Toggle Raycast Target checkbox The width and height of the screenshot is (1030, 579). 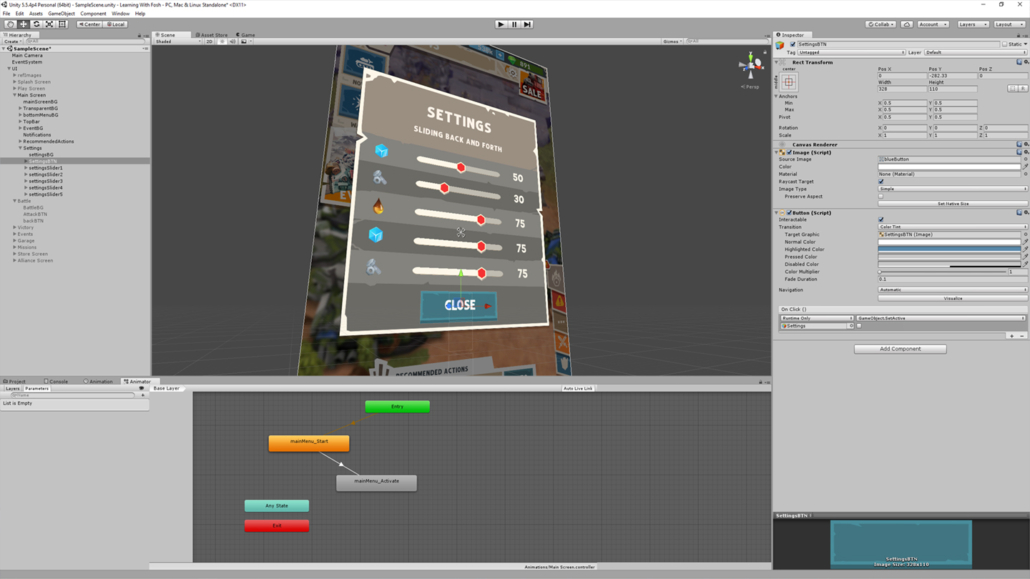point(881,181)
